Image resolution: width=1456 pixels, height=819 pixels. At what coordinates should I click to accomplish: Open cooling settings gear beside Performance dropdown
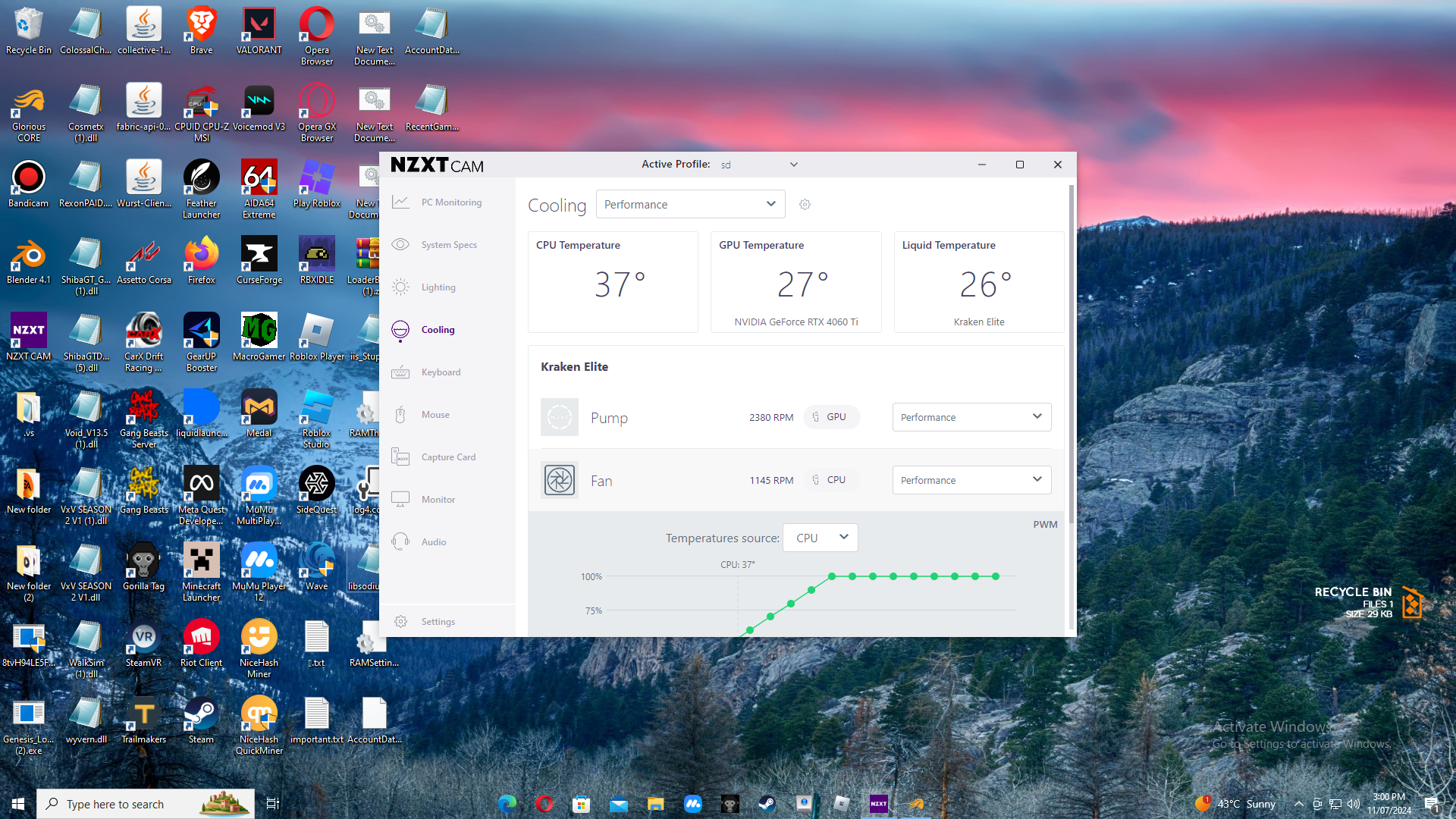coord(805,205)
